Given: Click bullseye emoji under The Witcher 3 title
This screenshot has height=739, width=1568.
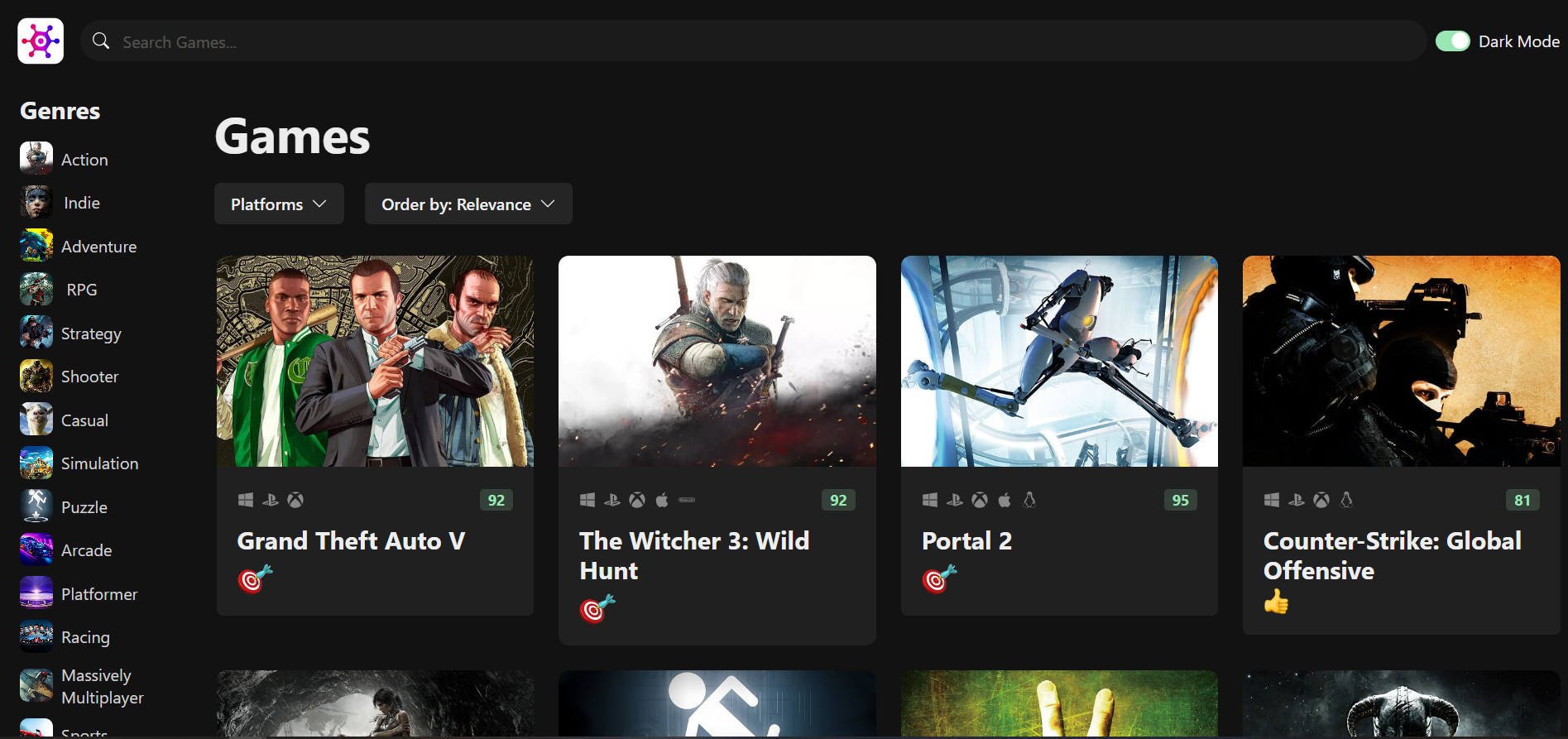Looking at the screenshot, I should (597, 608).
